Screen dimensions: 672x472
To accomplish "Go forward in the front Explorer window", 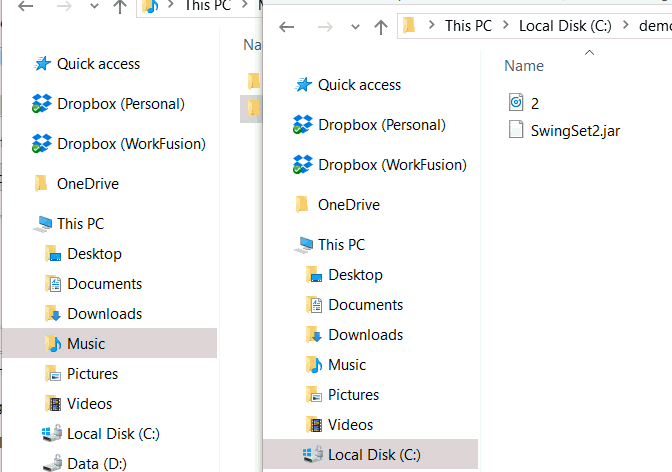I will (x=325, y=27).
